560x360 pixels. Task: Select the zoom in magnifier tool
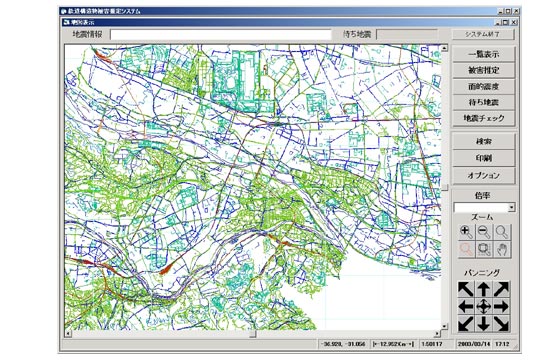tap(466, 232)
